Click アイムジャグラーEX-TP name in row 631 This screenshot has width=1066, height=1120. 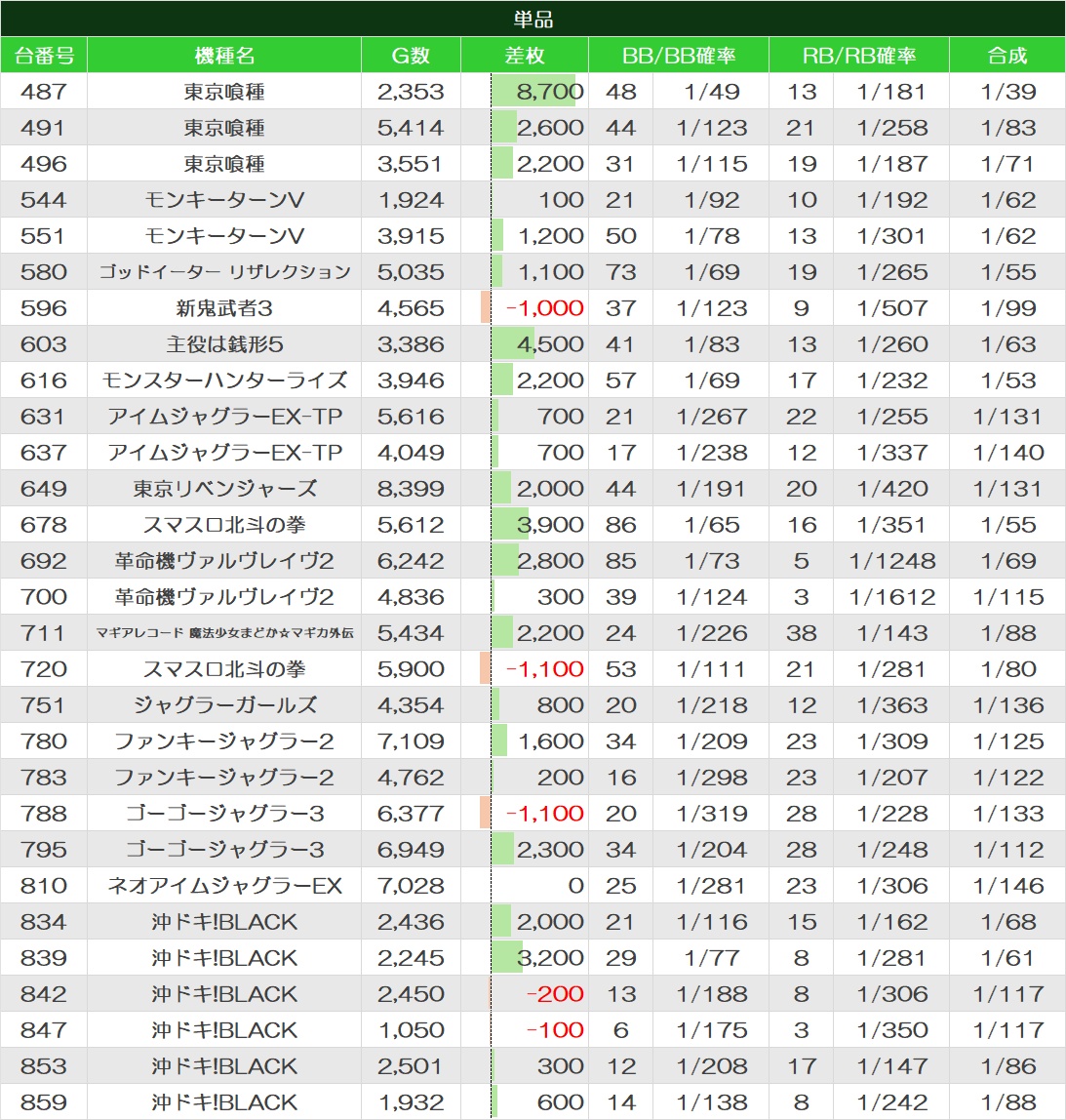tap(224, 417)
